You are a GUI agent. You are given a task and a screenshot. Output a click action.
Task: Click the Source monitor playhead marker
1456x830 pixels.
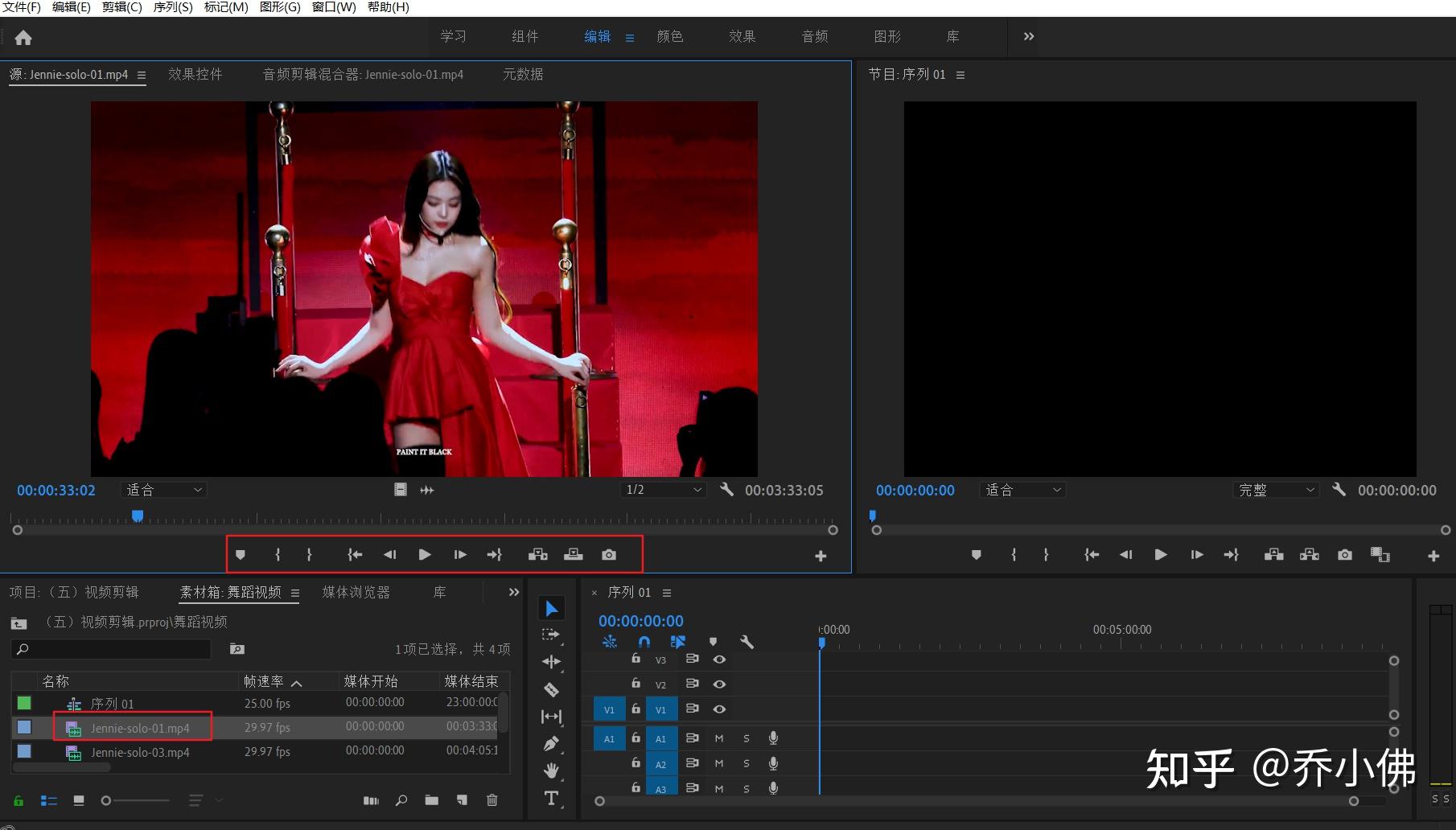pos(138,516)
